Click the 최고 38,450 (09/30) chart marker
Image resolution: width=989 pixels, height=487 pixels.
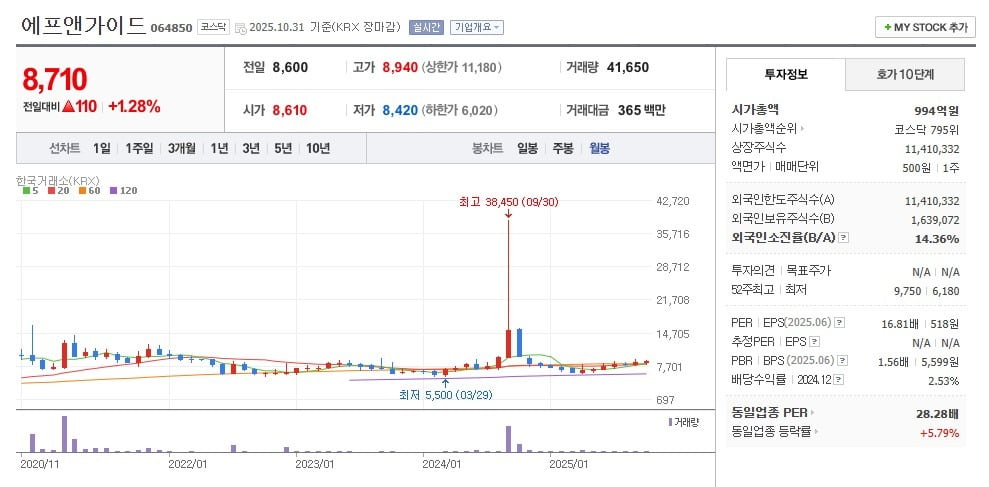pyautogui.click(x=509, y=202)
